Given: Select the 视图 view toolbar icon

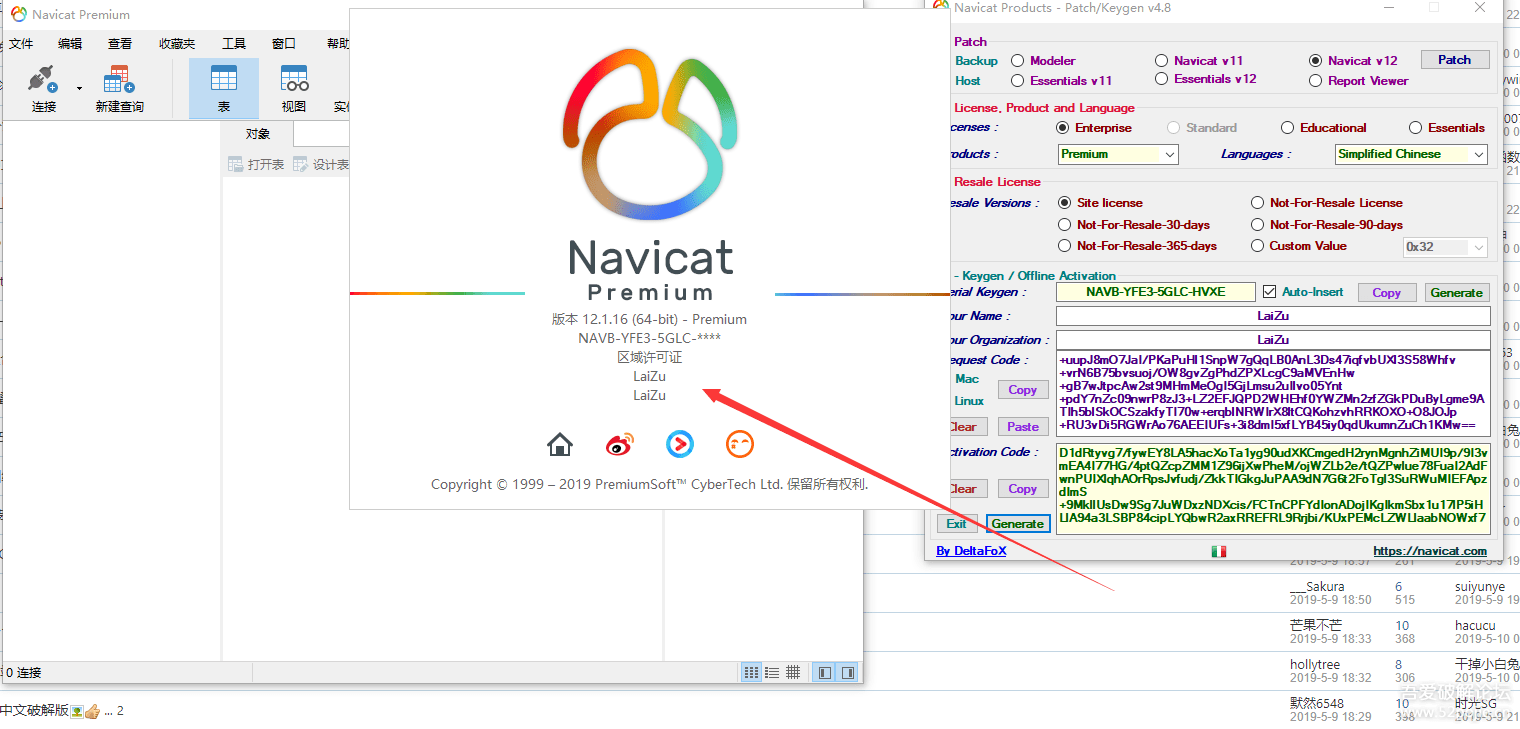Looking at the screenshot, I should (294, 79).
